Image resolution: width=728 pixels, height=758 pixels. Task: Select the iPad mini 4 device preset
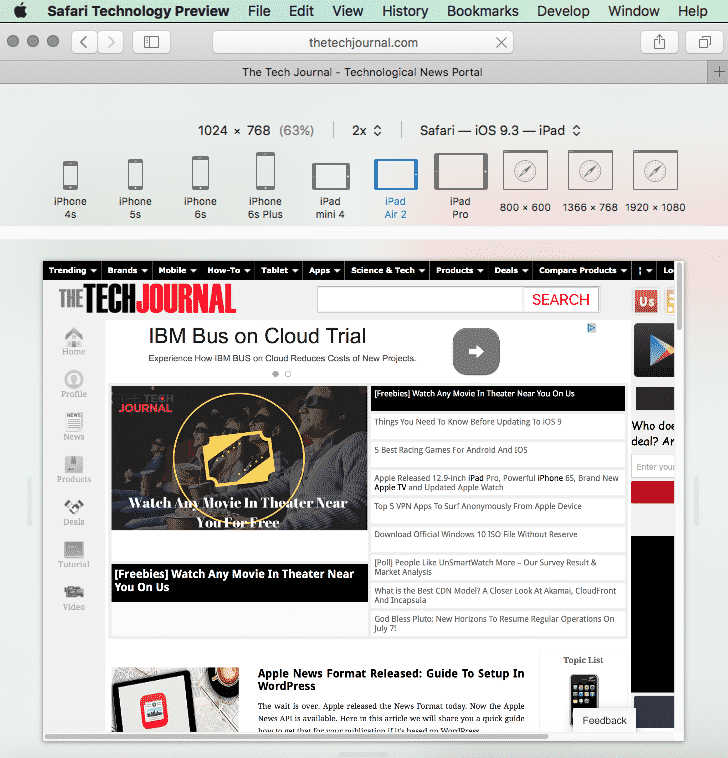pos(330,177)
